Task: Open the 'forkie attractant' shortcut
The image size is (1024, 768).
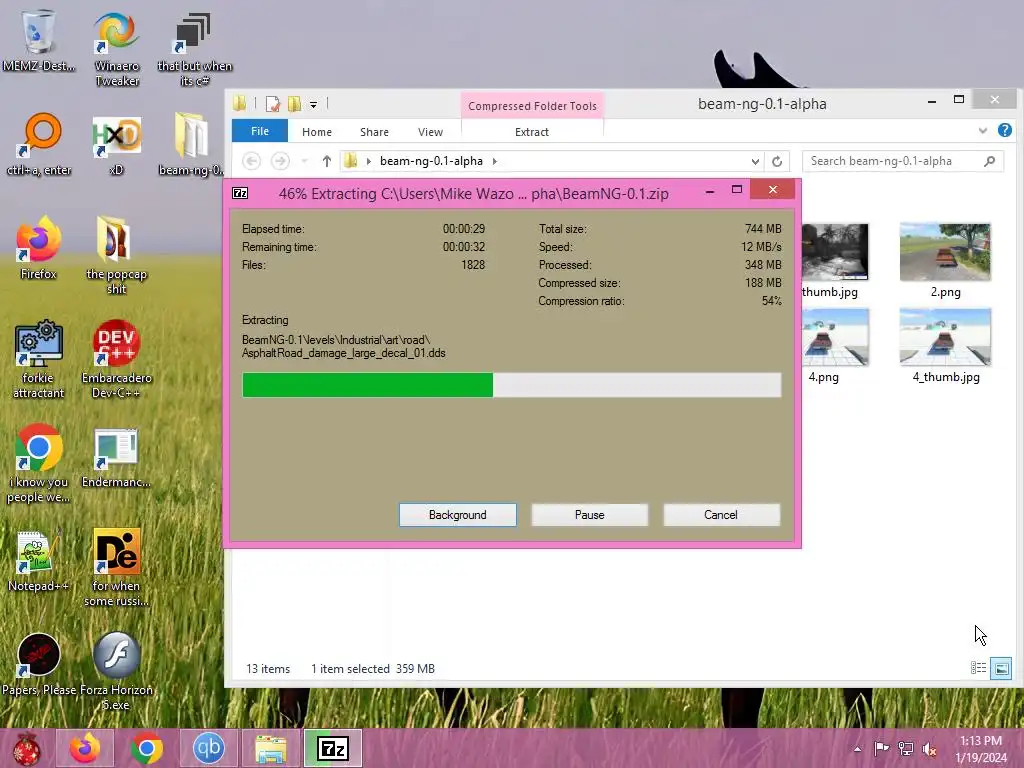Action: click(39, 344)
